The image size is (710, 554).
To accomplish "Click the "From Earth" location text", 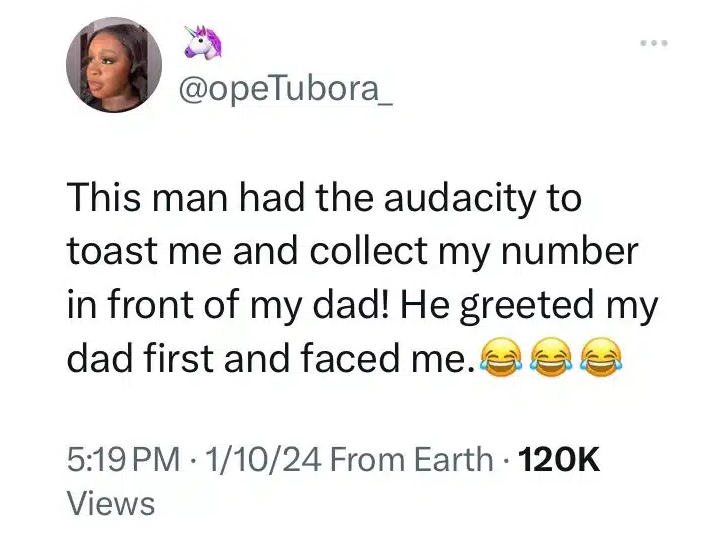I will coord(410,460).
